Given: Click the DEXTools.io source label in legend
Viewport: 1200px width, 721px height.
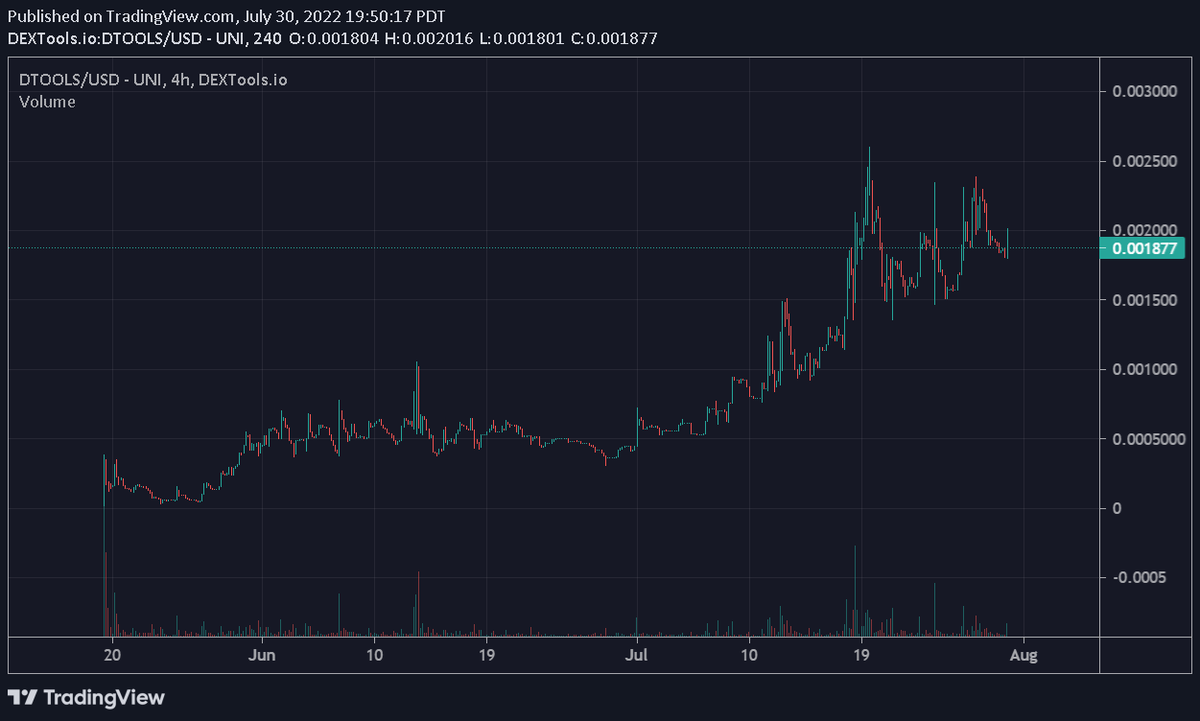Looking at the screenshot, I should pos(245,79).
